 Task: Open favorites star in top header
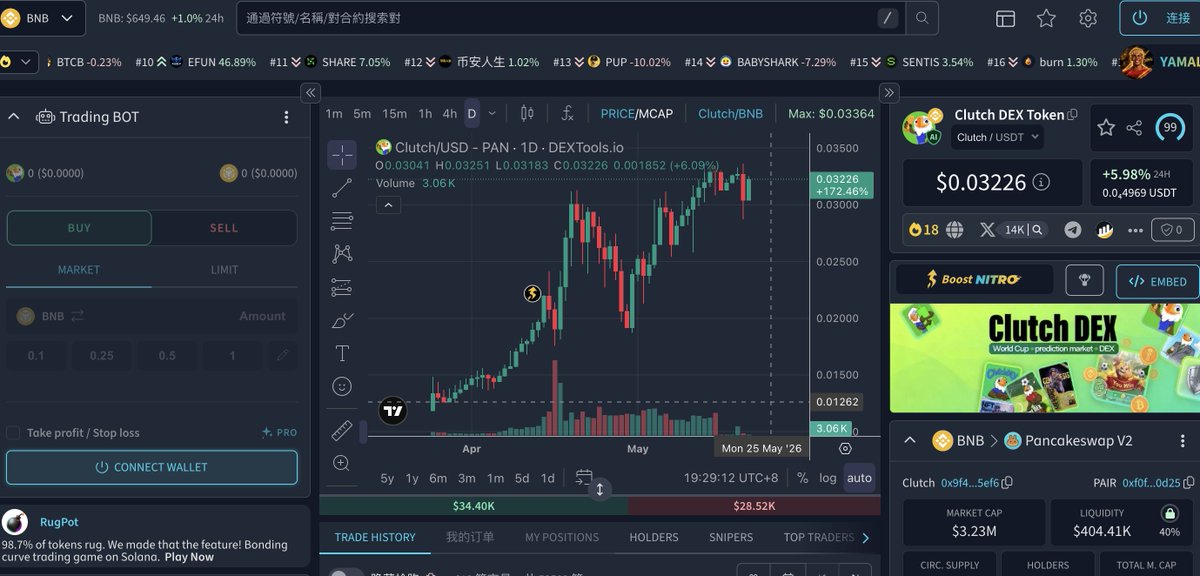1046,18
